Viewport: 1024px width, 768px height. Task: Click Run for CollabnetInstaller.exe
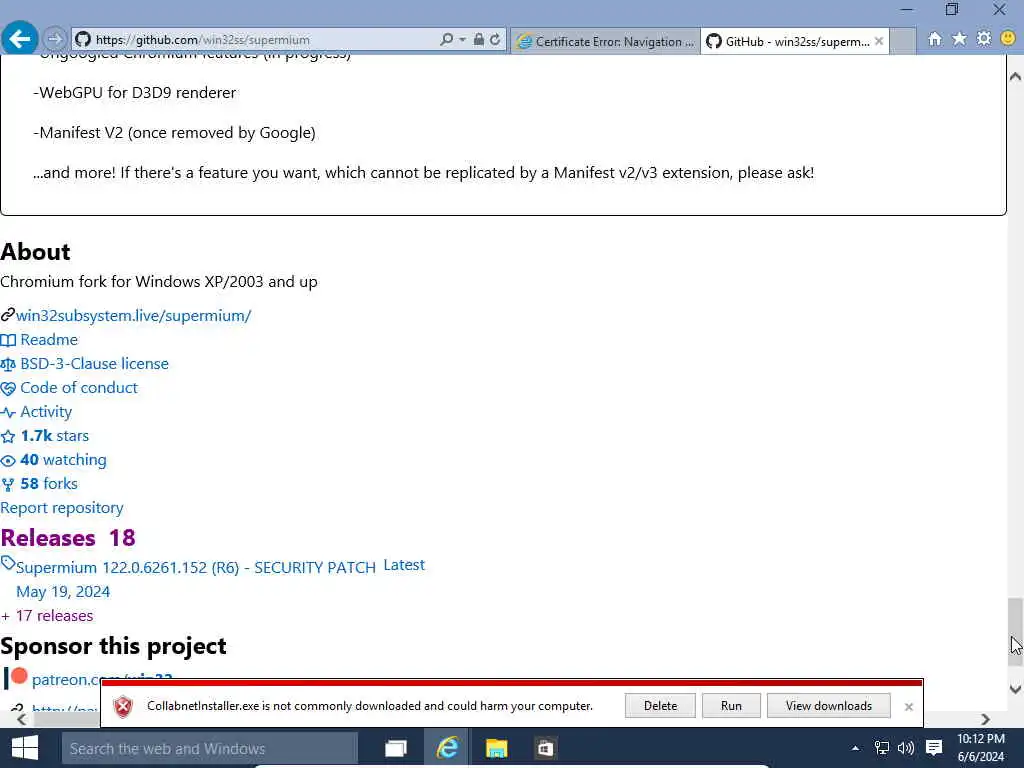coord(731,706)
